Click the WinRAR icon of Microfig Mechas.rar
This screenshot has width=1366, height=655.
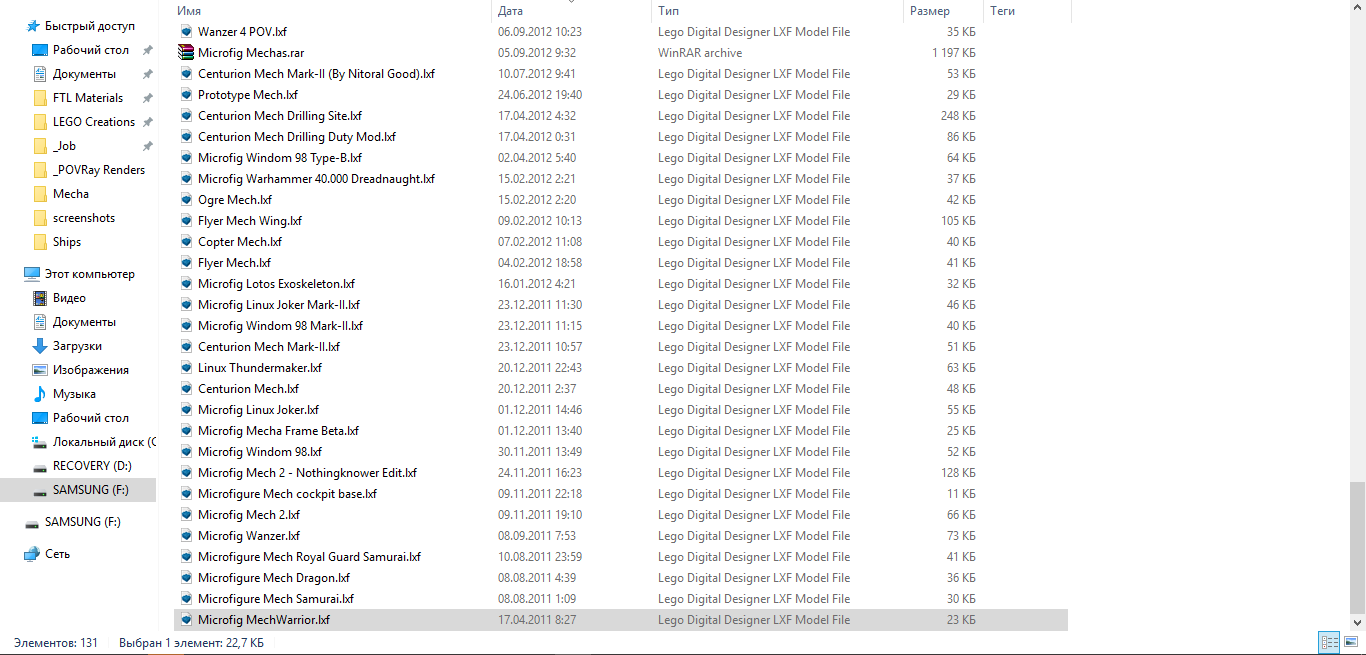[185, 53]
